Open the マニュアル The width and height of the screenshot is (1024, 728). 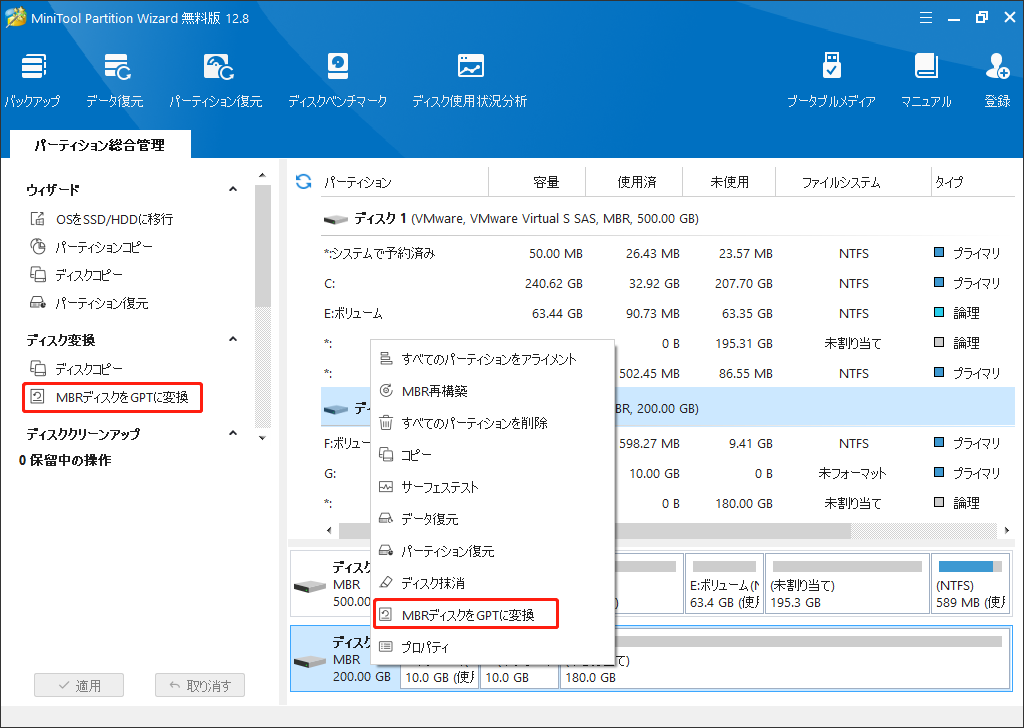(926, 80)
